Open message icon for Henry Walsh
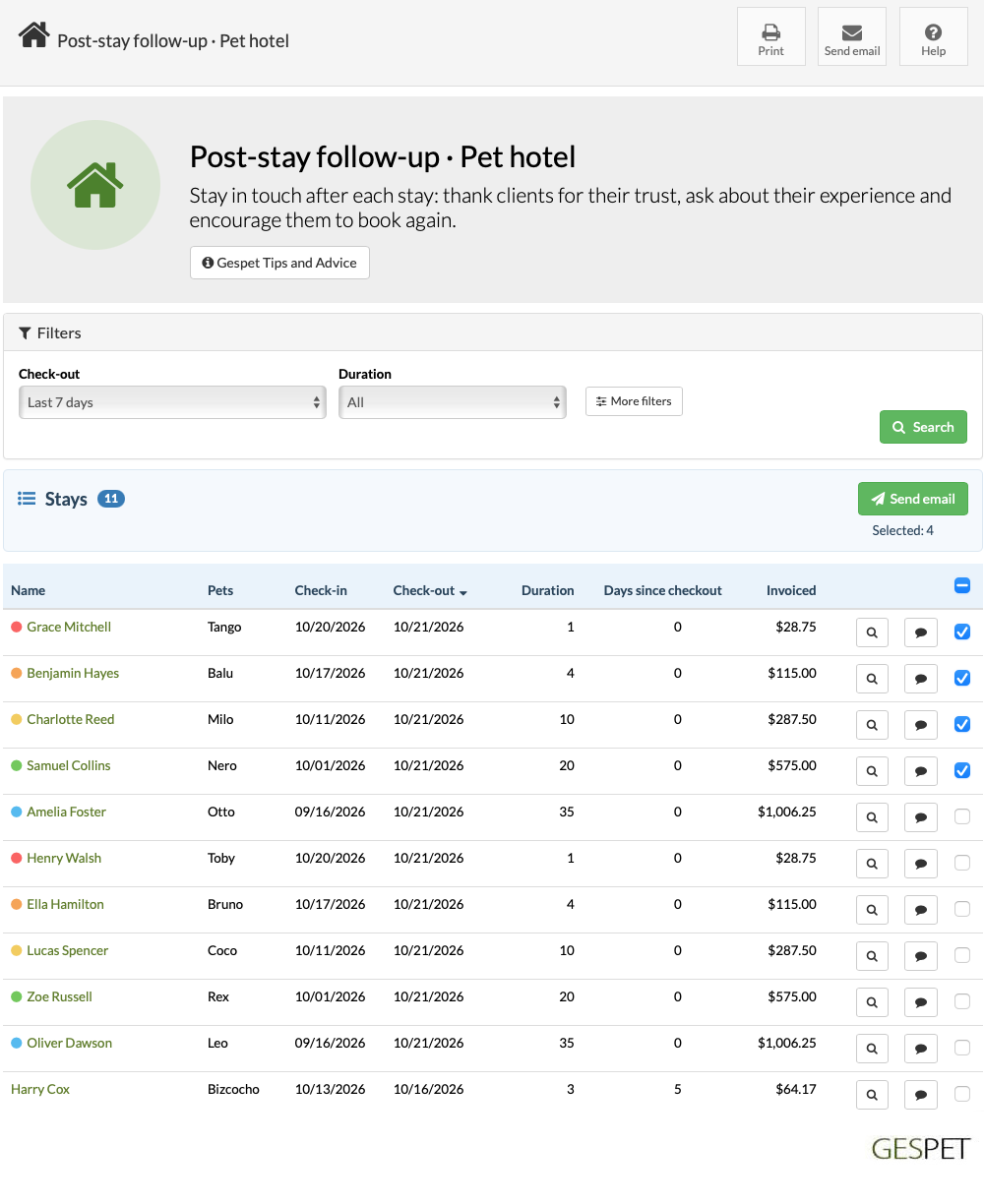Viewport: 984px width, 1204px height. (x=920, y=864)
